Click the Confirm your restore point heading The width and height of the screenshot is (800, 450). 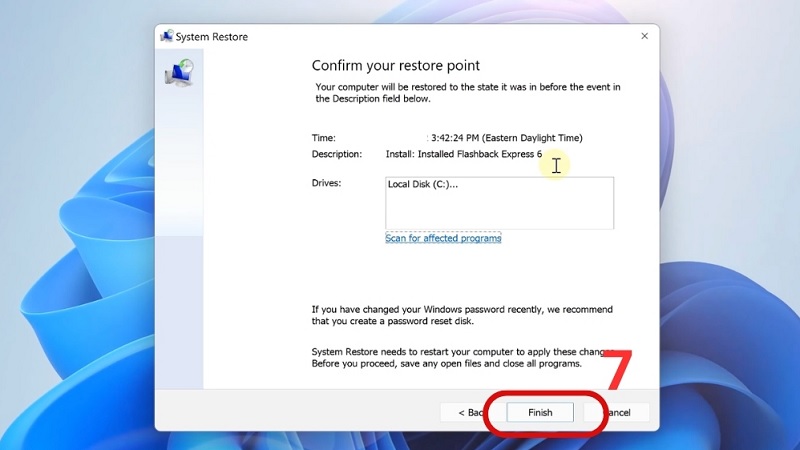[x=395, y=65]
